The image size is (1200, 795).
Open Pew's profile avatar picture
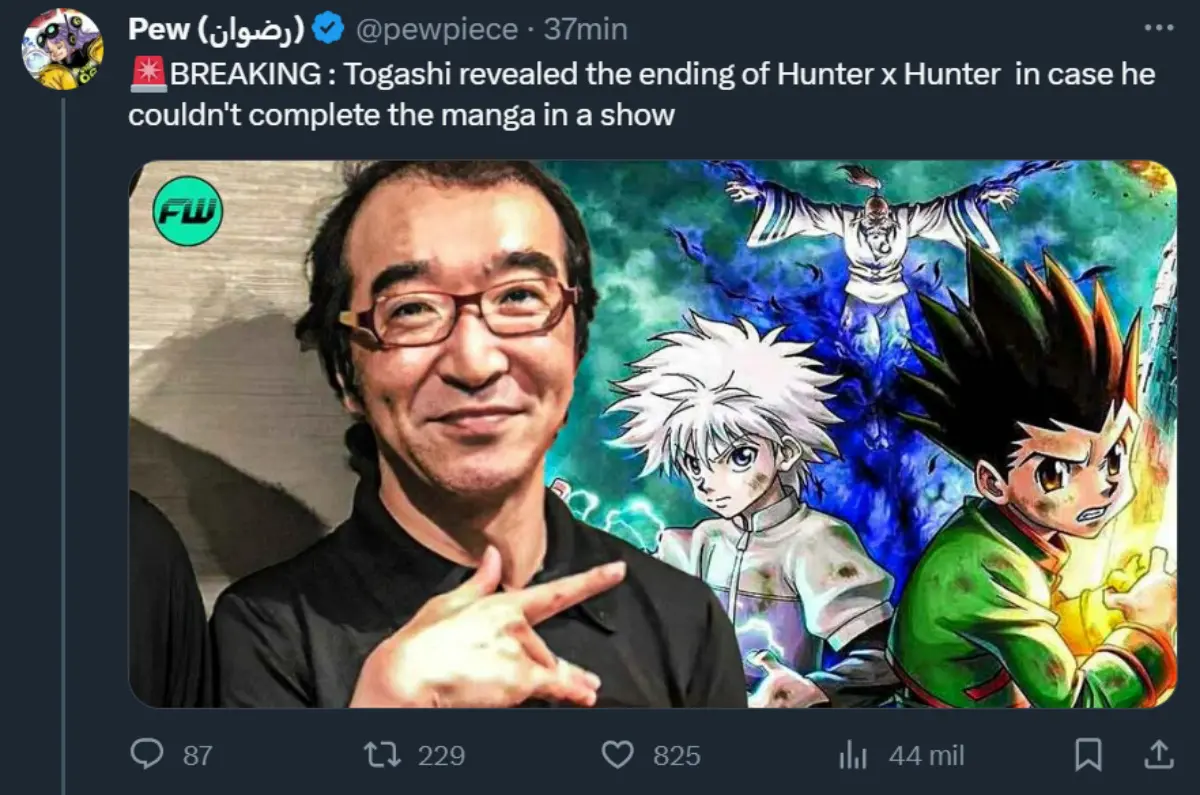(62, 49)
